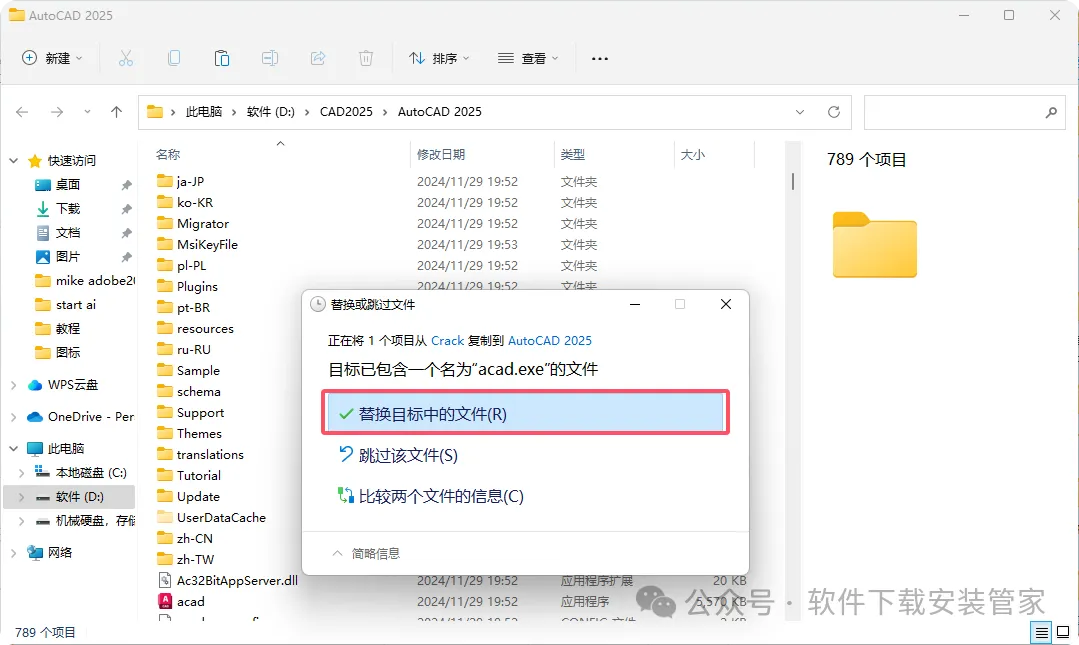
Task: Click the Paste clipboard icon in toolbar
Action: [222, 59]
